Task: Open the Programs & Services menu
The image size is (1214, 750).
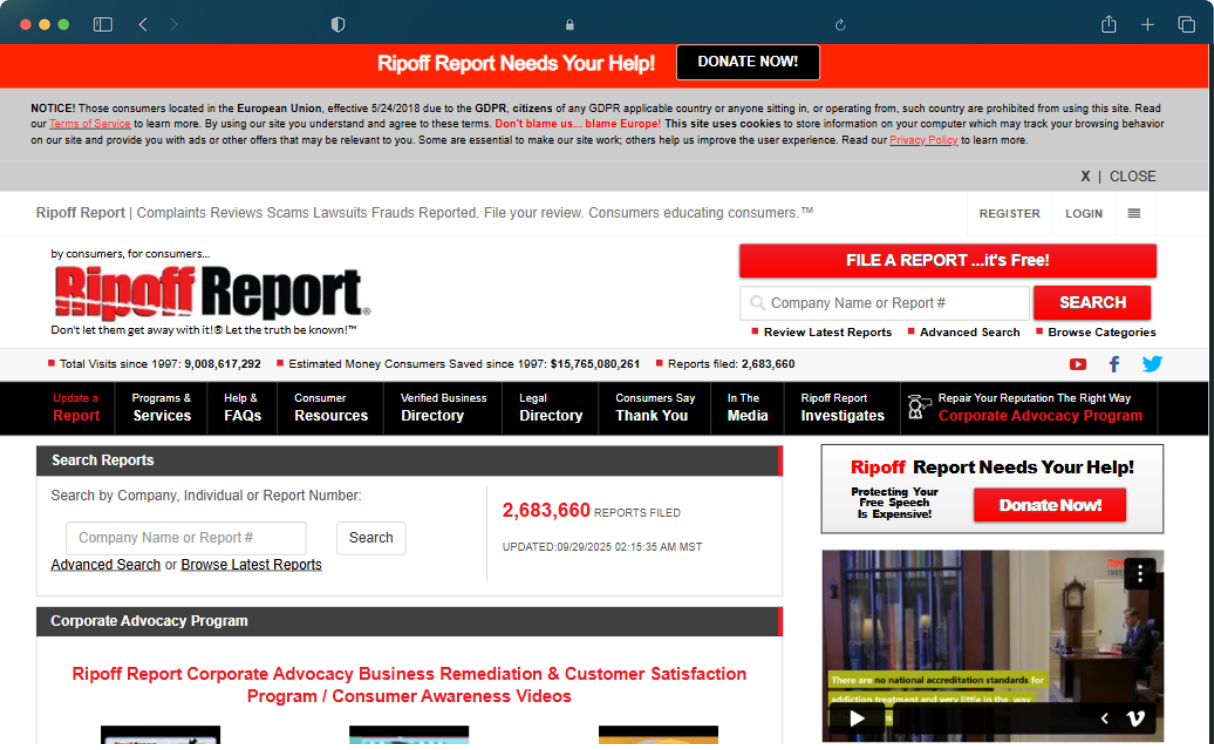Action: click(x=161, y=407)
